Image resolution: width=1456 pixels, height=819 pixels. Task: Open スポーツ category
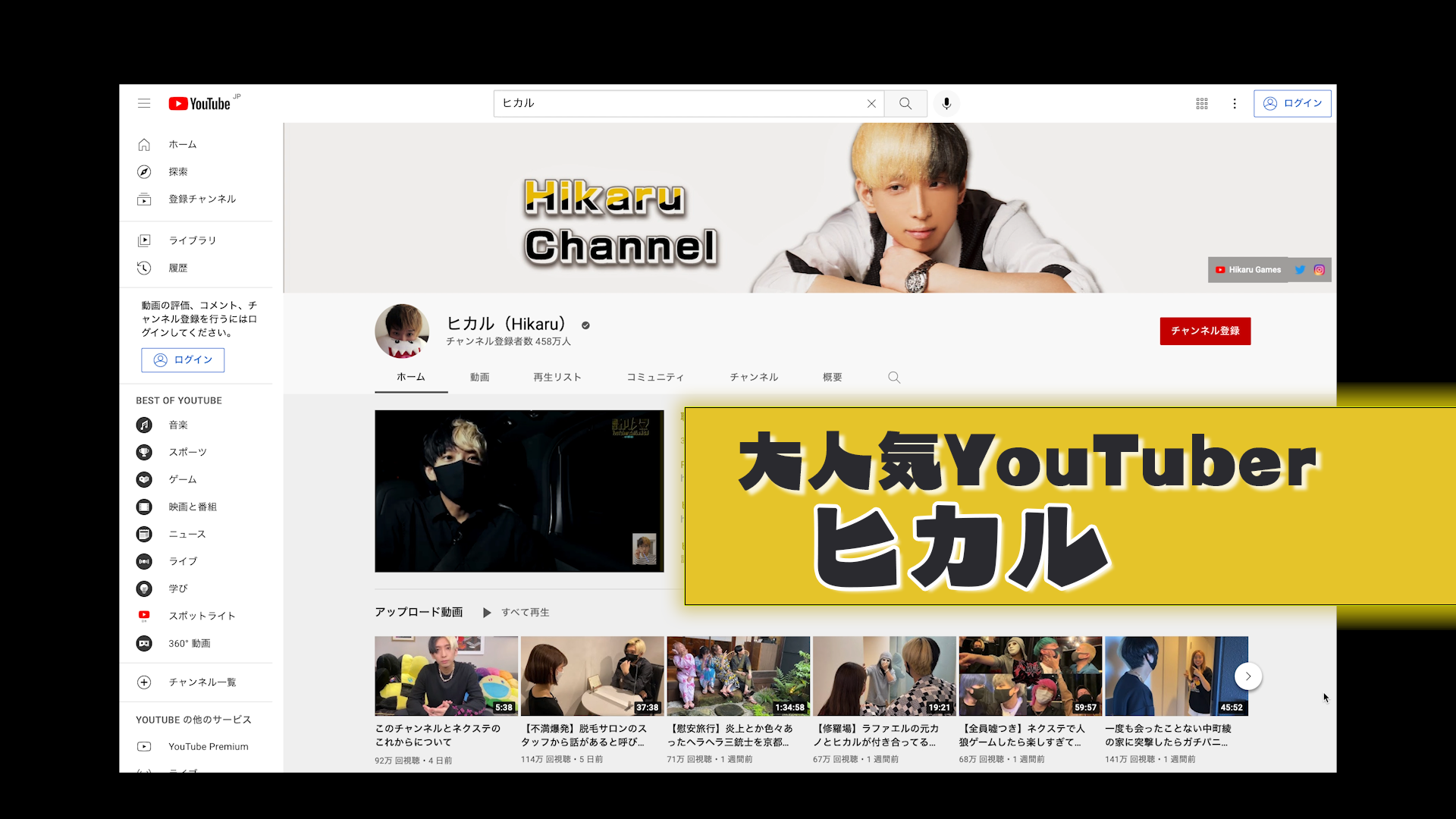tap(196, 453)
